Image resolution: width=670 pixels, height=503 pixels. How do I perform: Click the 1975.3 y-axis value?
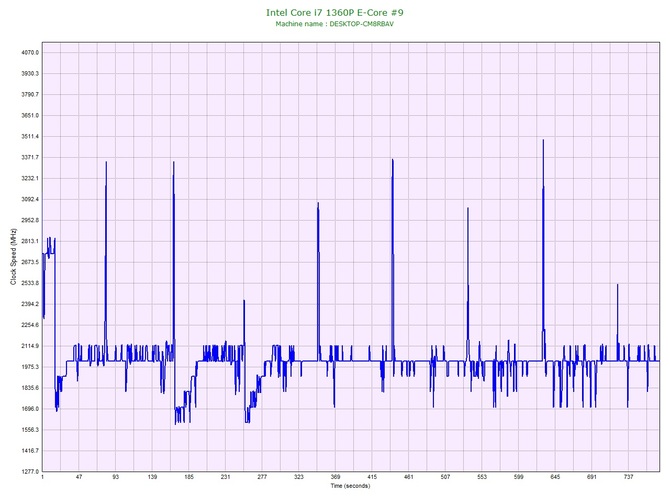pos(30,367)
